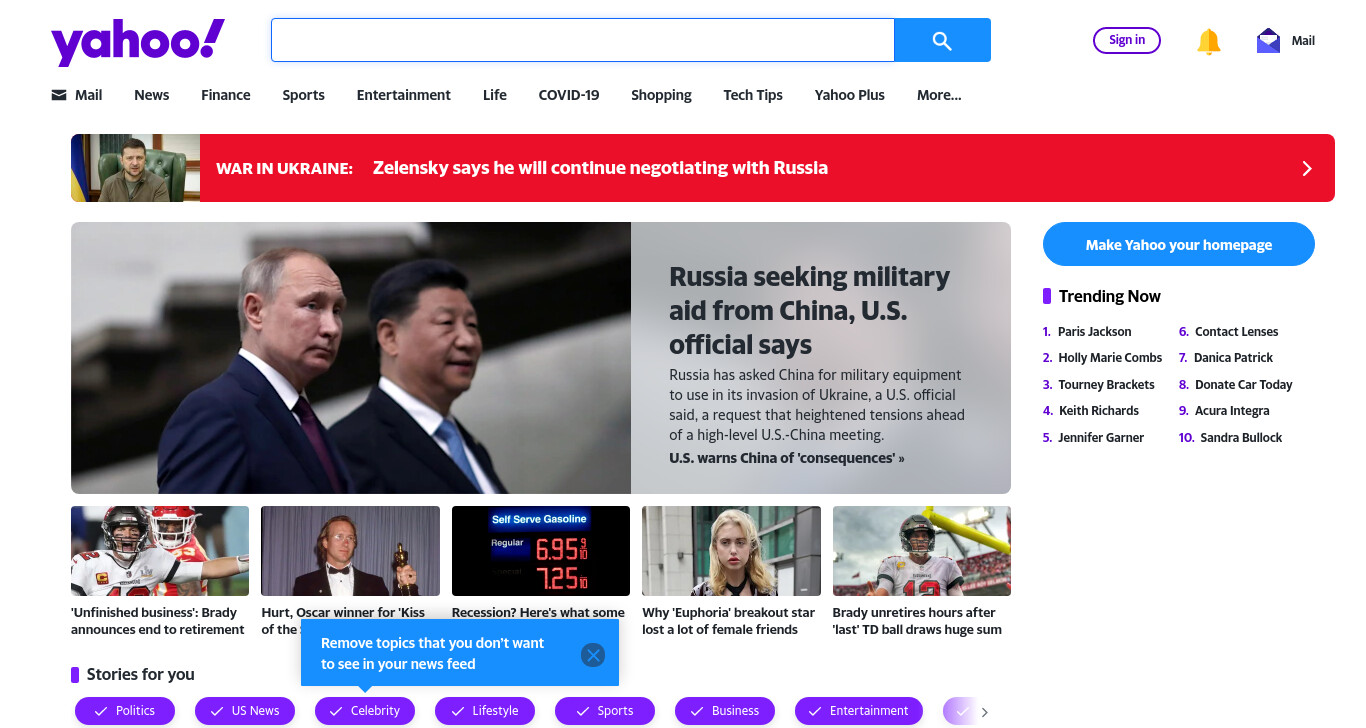Expand the More... navigation menu
This screenshot has width=1366, height=728.
coord(939,95)
